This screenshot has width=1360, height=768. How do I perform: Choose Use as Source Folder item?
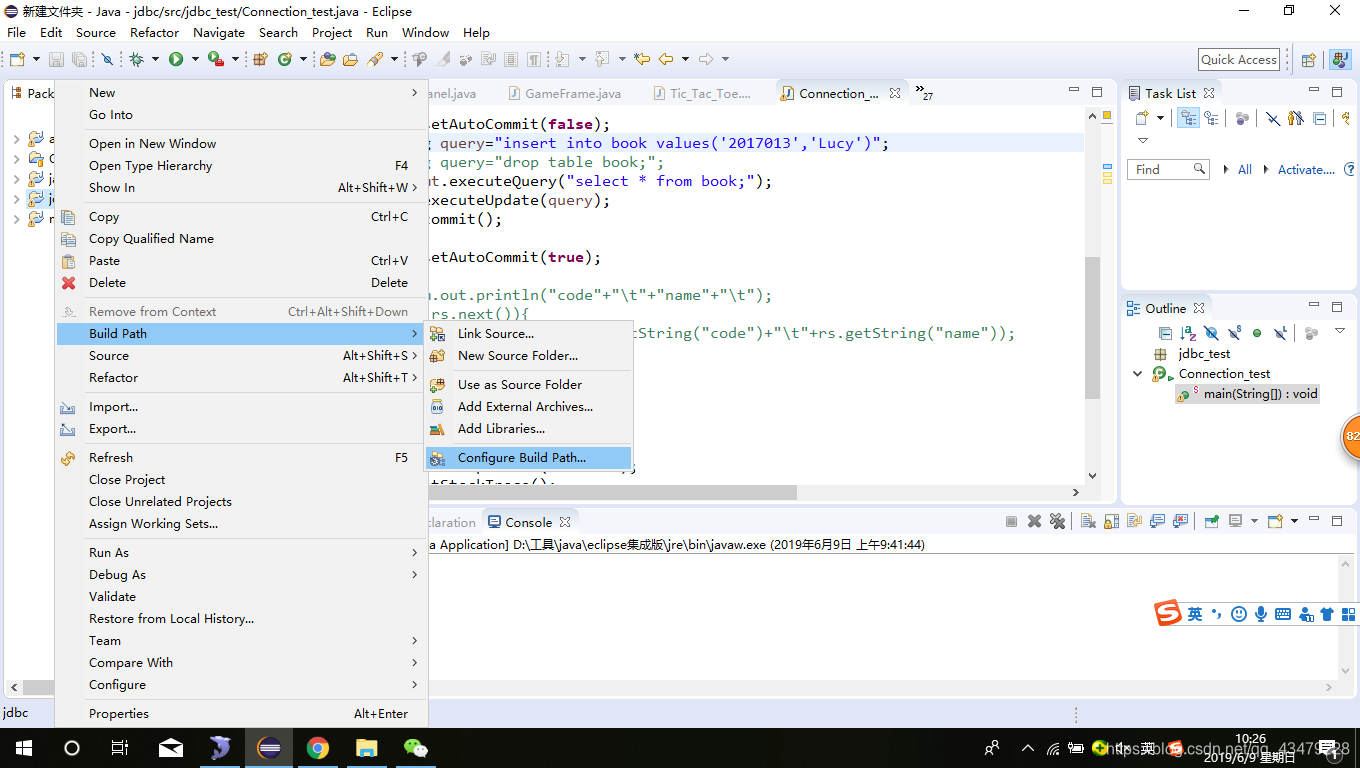tap(529, 385)
